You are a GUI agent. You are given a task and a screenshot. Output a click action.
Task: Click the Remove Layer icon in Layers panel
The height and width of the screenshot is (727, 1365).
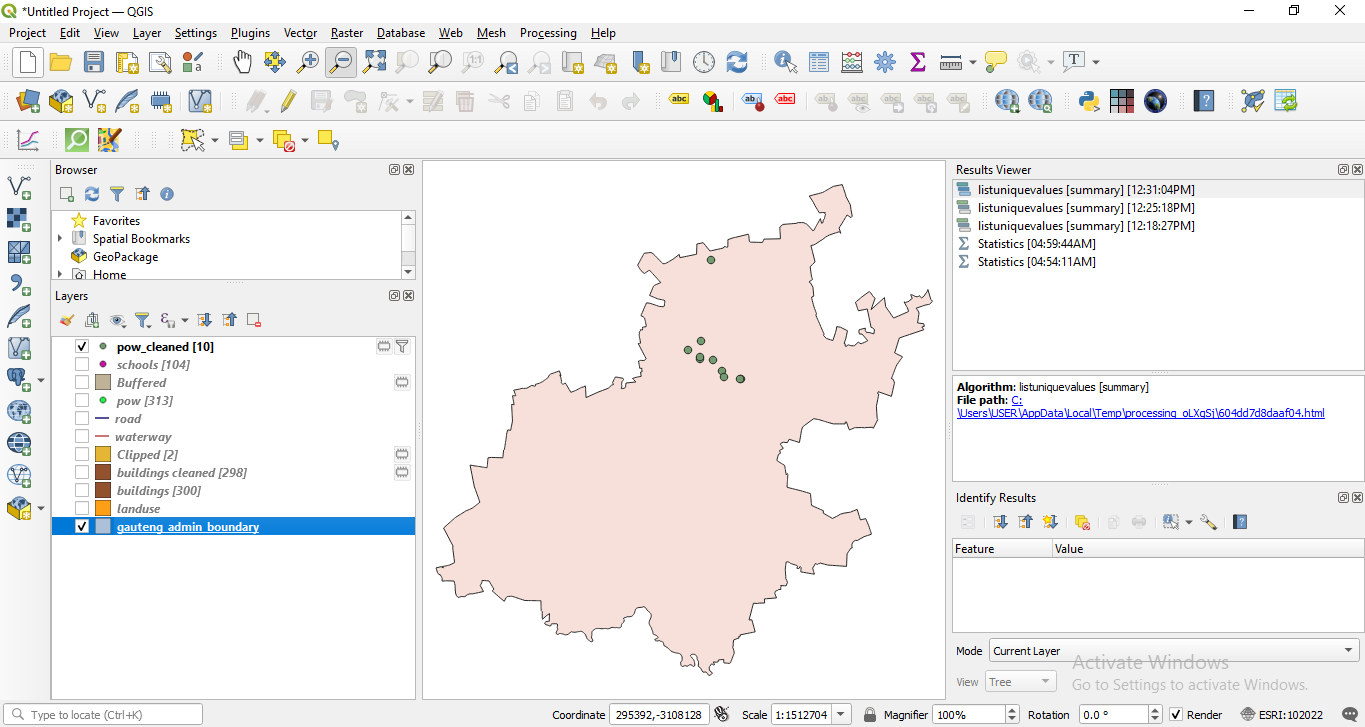(x=254, y=320)
